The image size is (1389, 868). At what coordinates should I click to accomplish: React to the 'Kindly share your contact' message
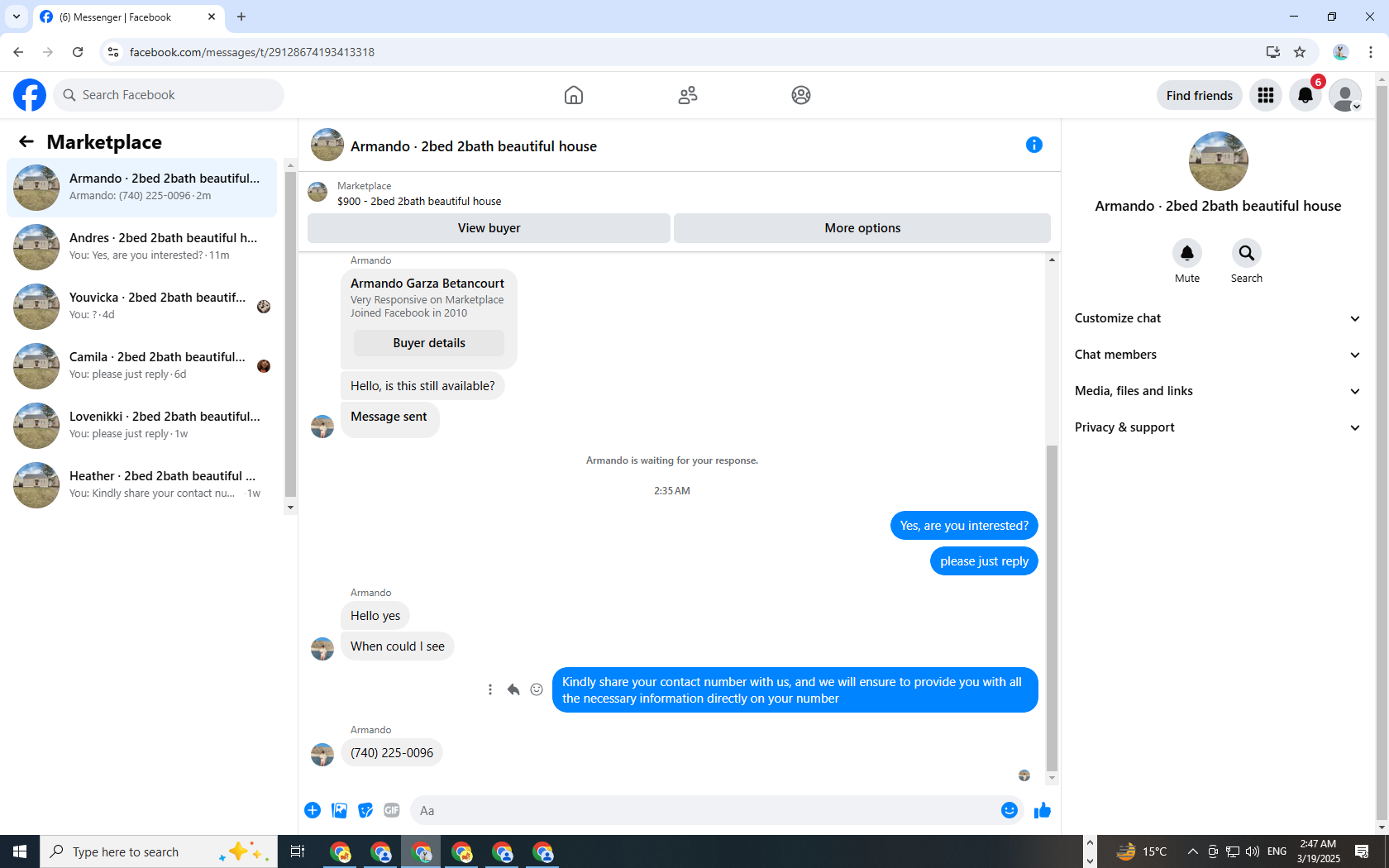pyautogui.click(x=537, y=689)
